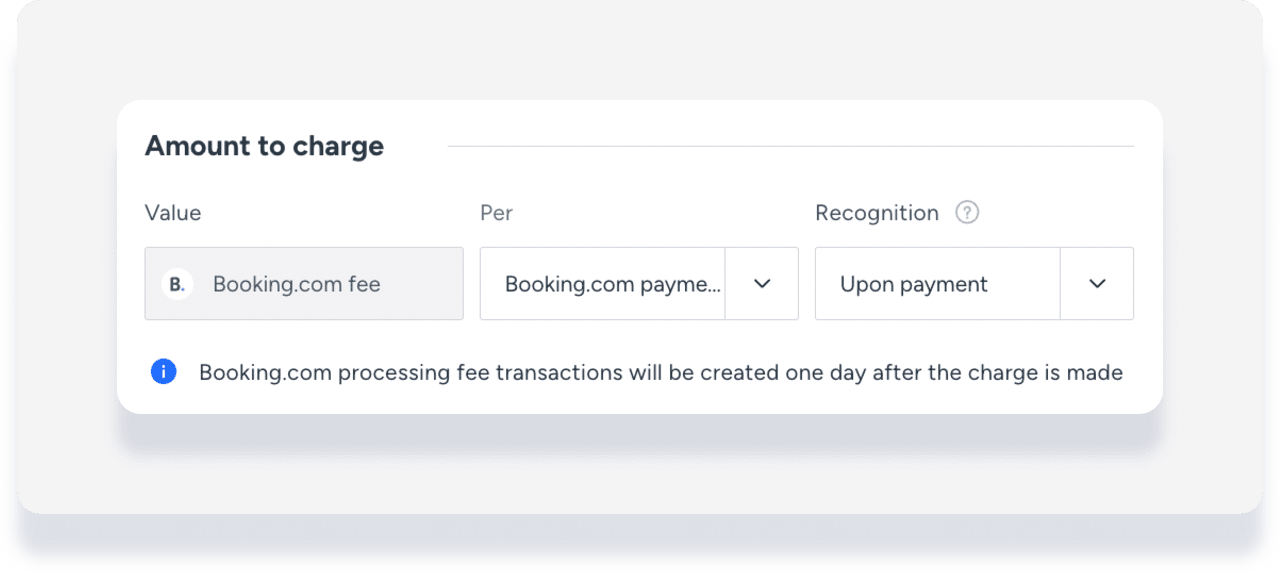The height and width of the screenshot is (573, 1280).
Task: Click the divider line beside the heading
Action: coord(790,147)
